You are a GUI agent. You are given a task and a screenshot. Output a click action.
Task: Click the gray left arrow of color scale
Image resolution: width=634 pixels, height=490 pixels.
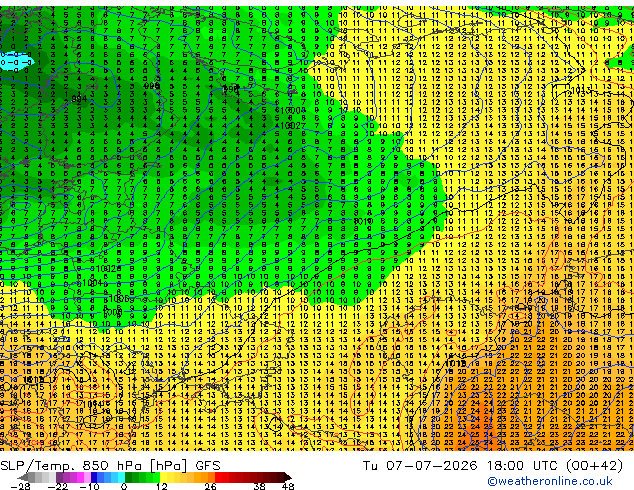point(23,477)
